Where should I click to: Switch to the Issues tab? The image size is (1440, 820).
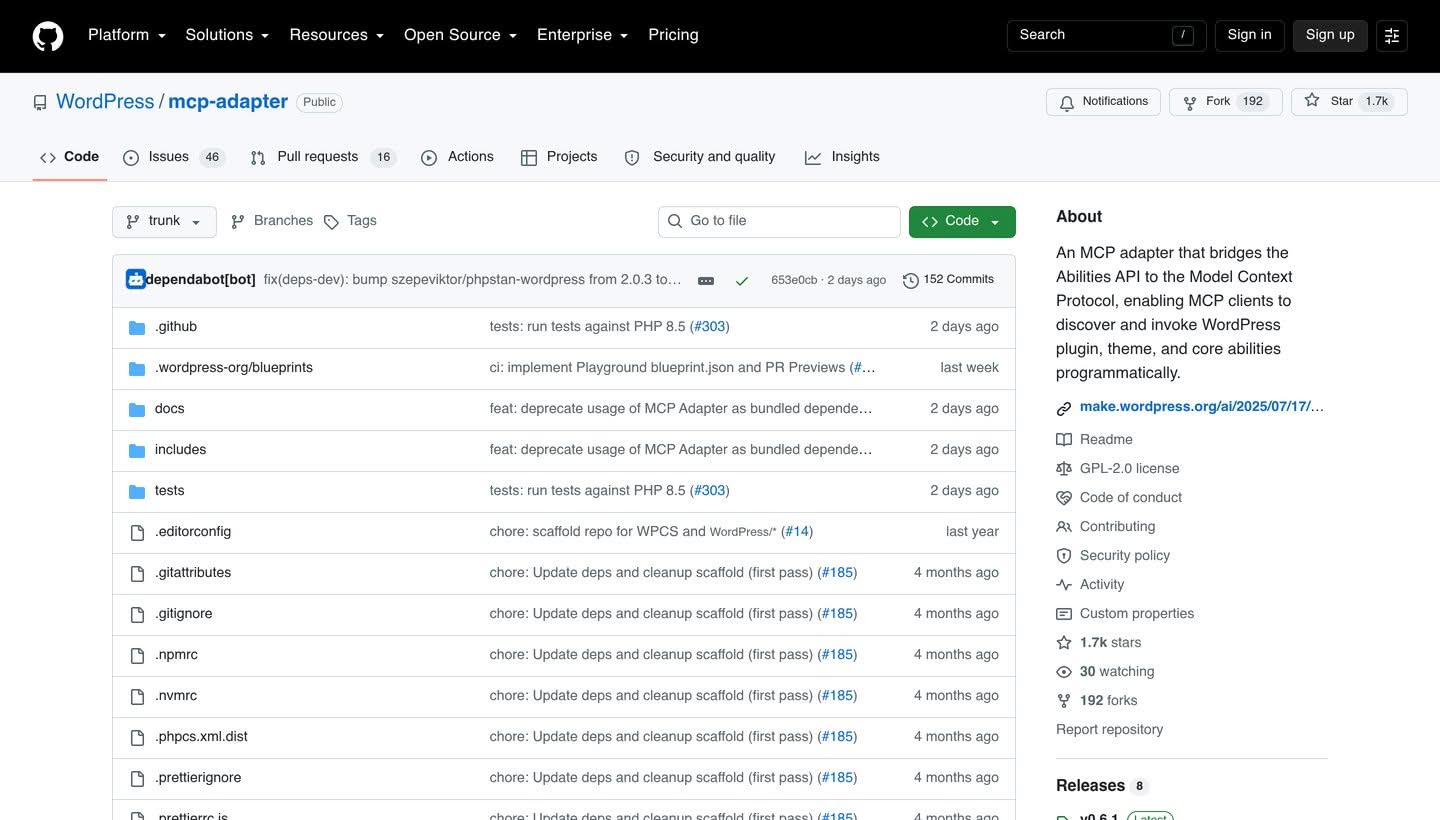point(174,157)
